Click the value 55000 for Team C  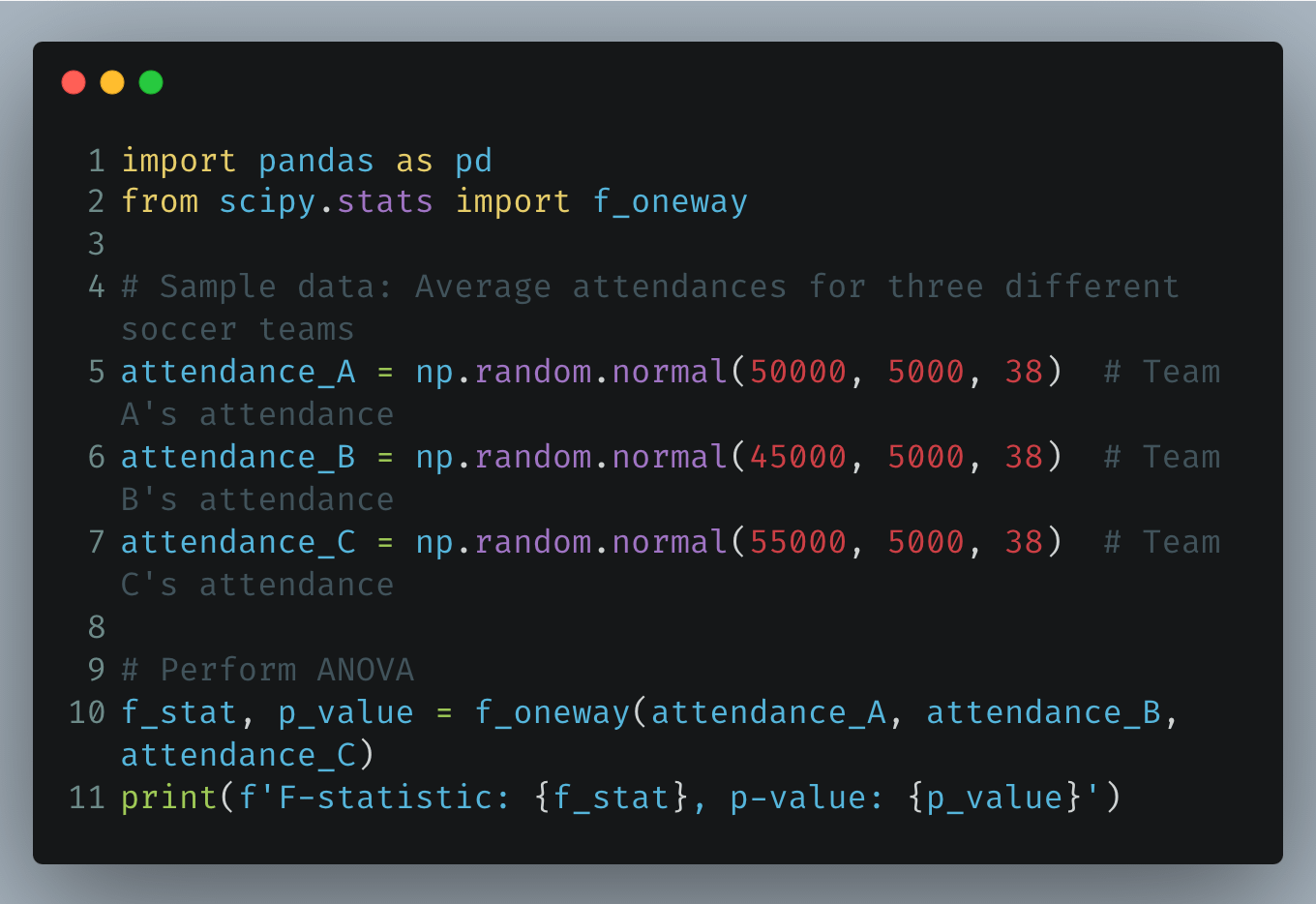pos(797,542)
